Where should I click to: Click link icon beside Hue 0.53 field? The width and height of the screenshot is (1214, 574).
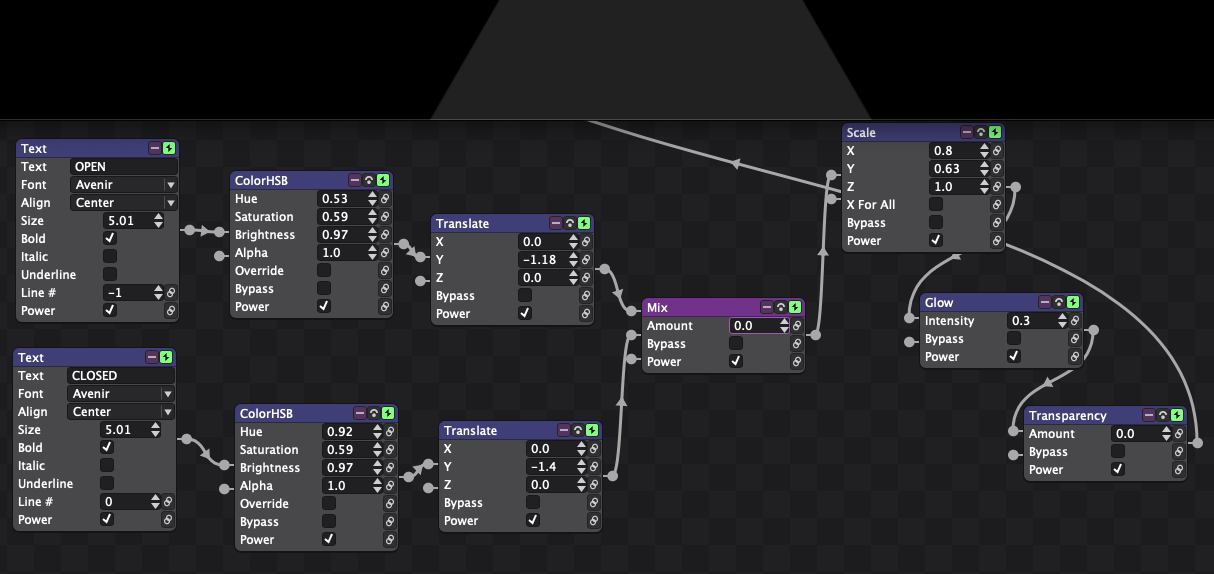point(385,199)
